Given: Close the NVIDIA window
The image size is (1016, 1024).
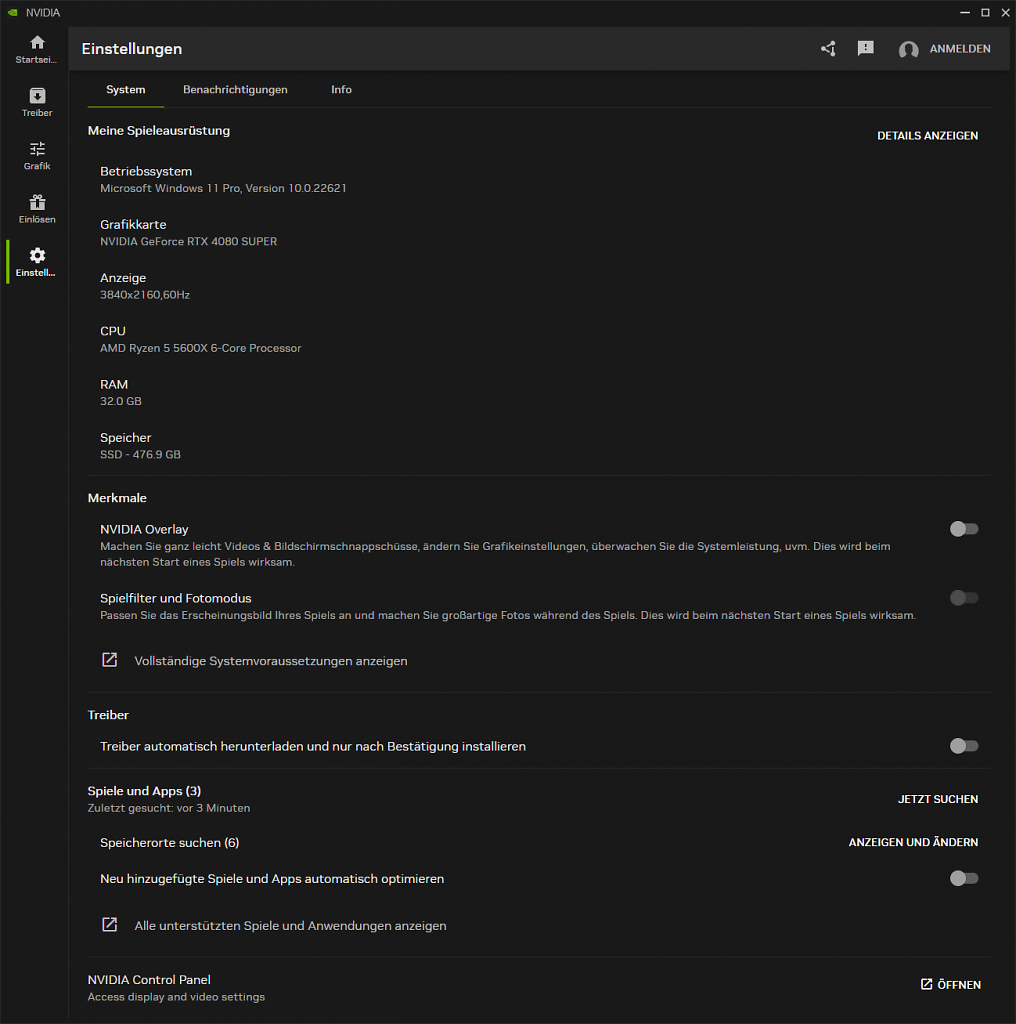Looking at the screenshot, I should 1006,12.
